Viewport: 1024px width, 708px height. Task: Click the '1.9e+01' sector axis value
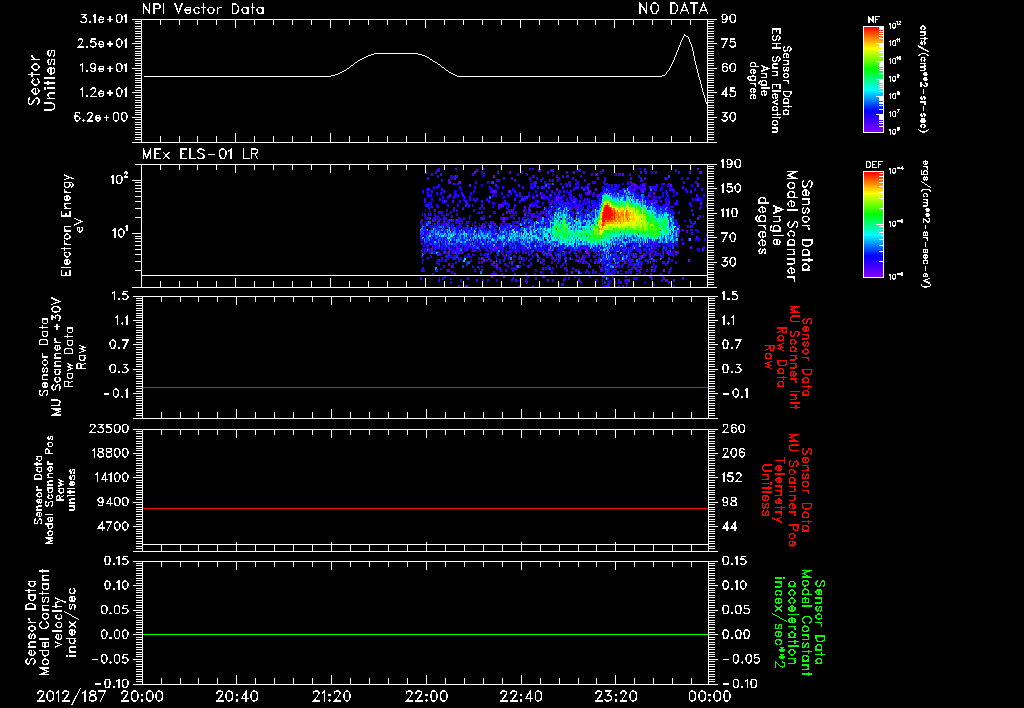coord(104,68)
